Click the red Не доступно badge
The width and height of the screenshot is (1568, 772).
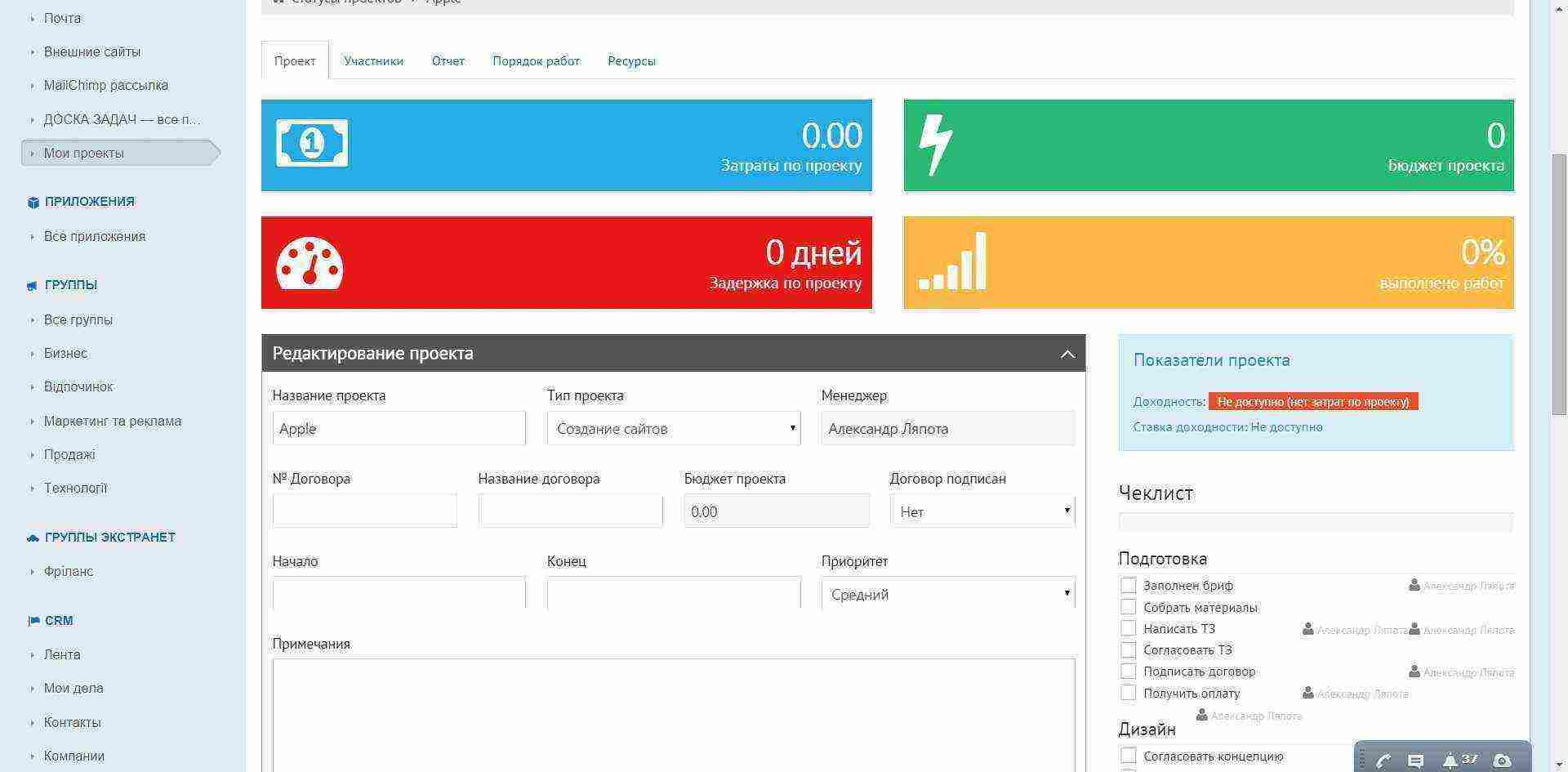point(1313,402)
